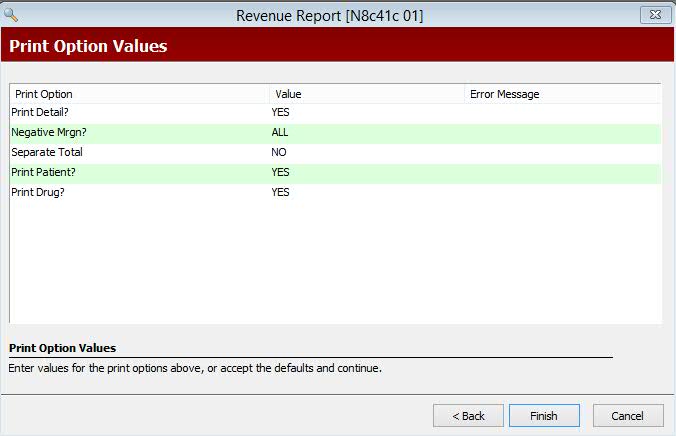Edit the YES value for Print Patient?
Screen dimensions: 676x436
point(280,172)
